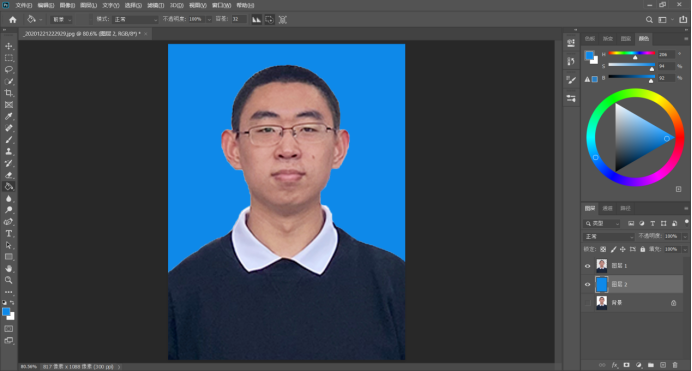The height and width of the screenshot is (371, 692).
Task: Click the delete layer trash icon
Action: coord(674,365)
